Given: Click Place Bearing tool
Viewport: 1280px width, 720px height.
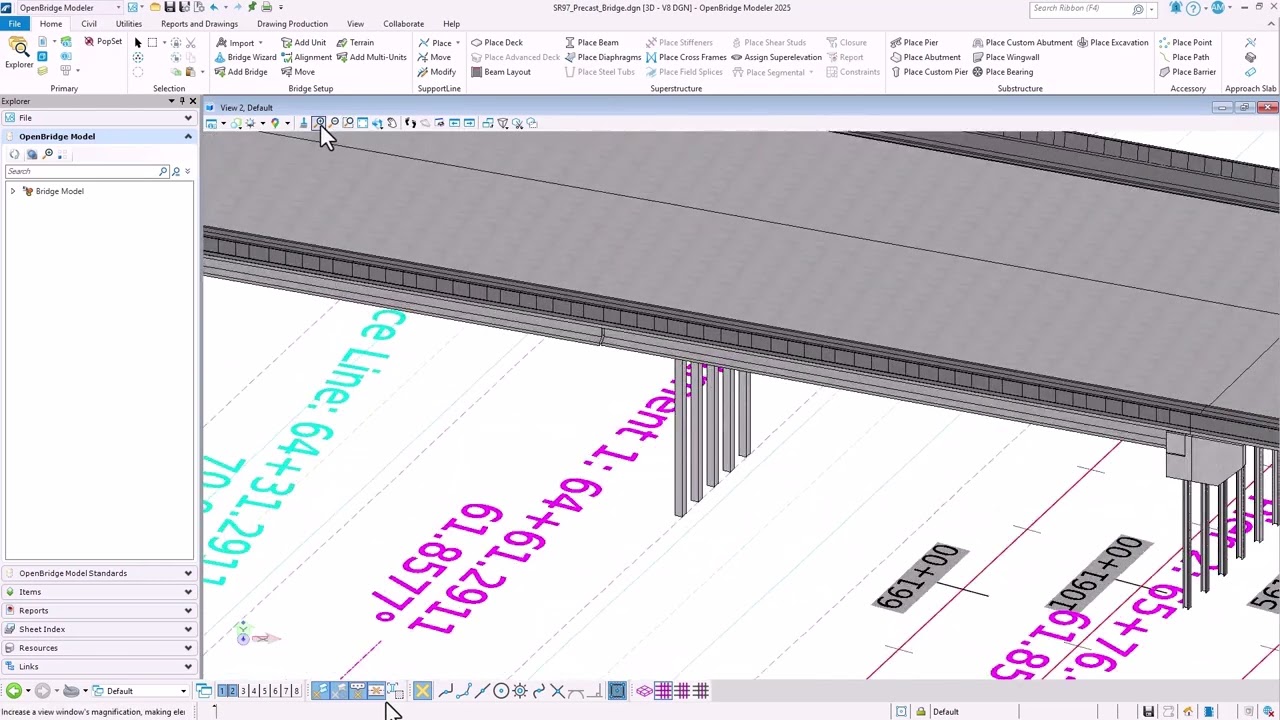Looking at the screenshot, I should 1003,72.
